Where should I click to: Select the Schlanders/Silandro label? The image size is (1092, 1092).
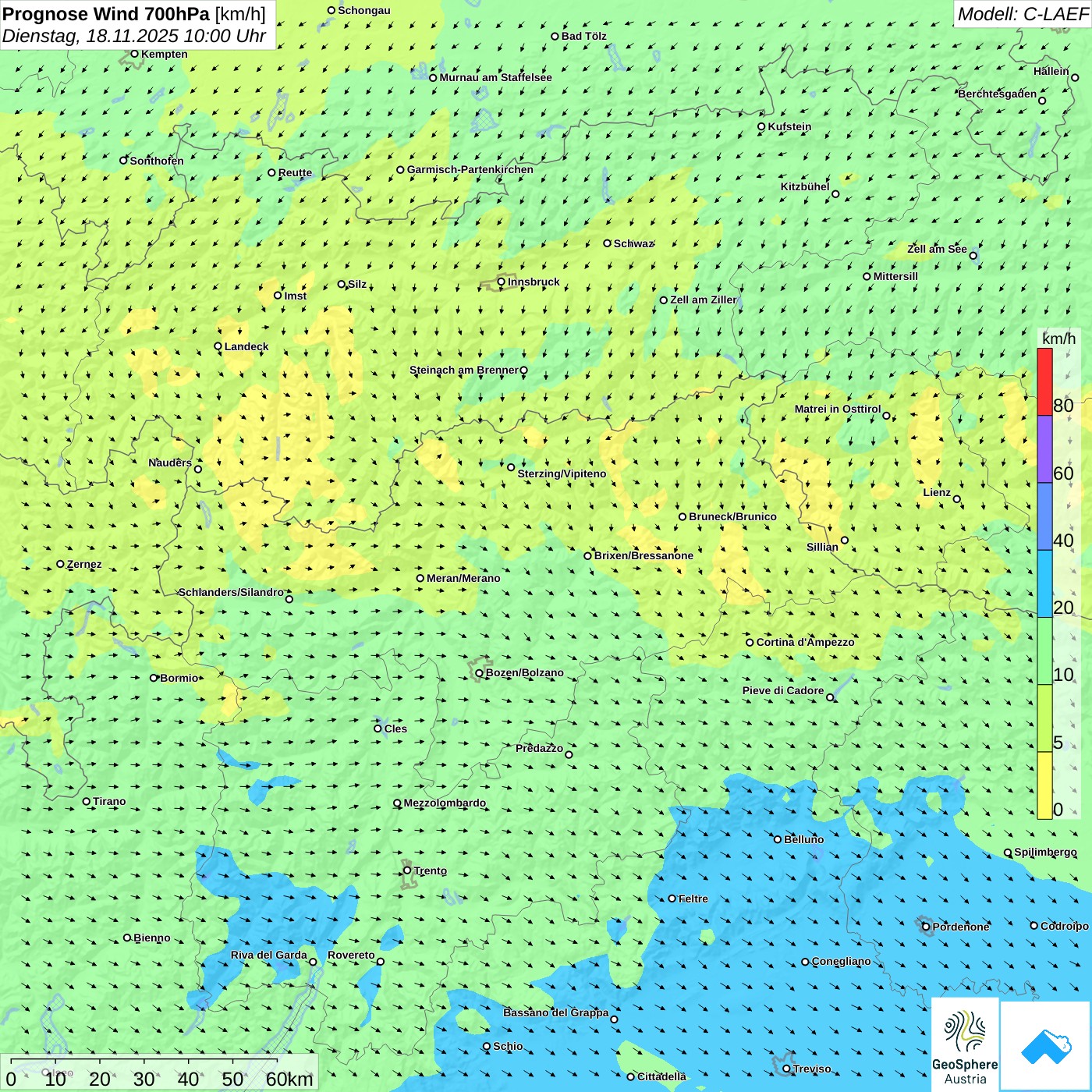point(231,592)
